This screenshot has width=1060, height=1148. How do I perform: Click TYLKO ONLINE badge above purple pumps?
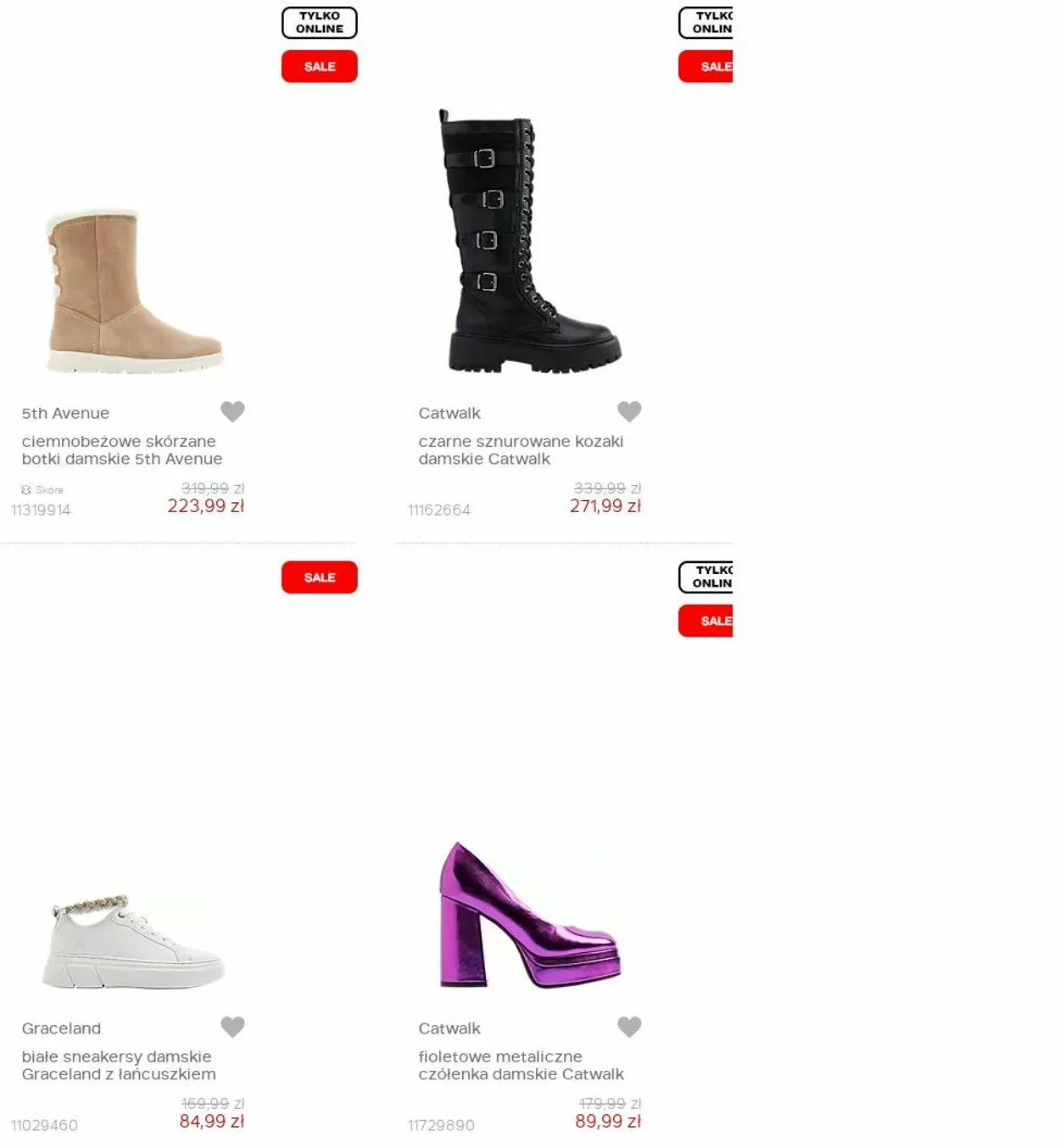click(x=706, y=577)
